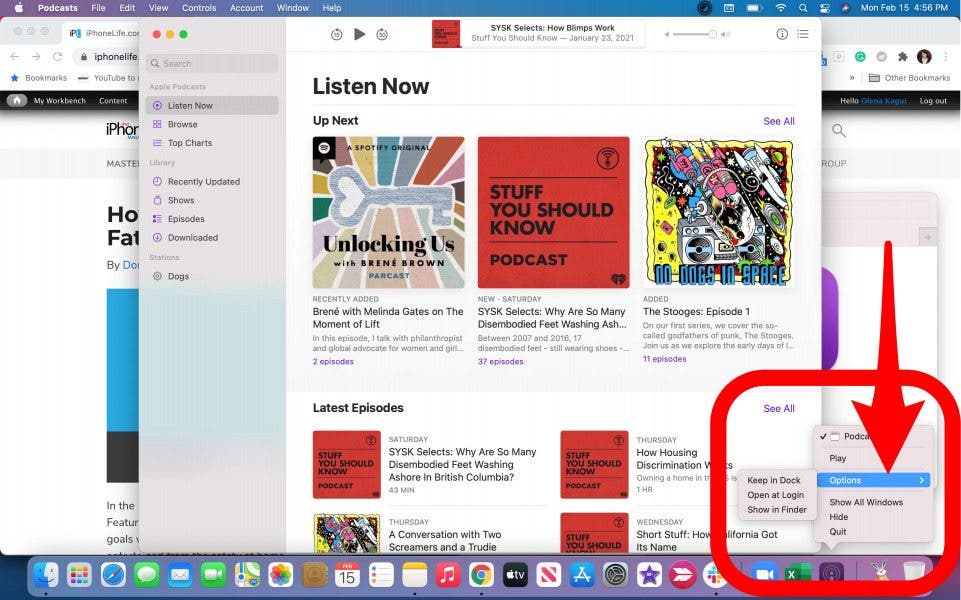This screenshot has height=600, width=961.
Task: Open Recently Updated in the Library sidebar
Action: click(203, 182)
